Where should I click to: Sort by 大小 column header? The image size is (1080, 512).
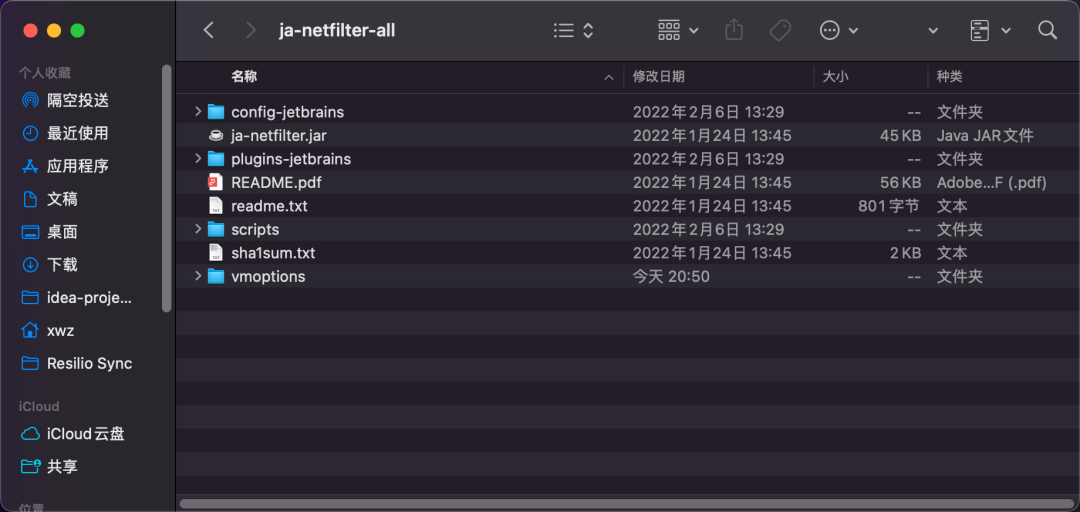pos(835,77)
